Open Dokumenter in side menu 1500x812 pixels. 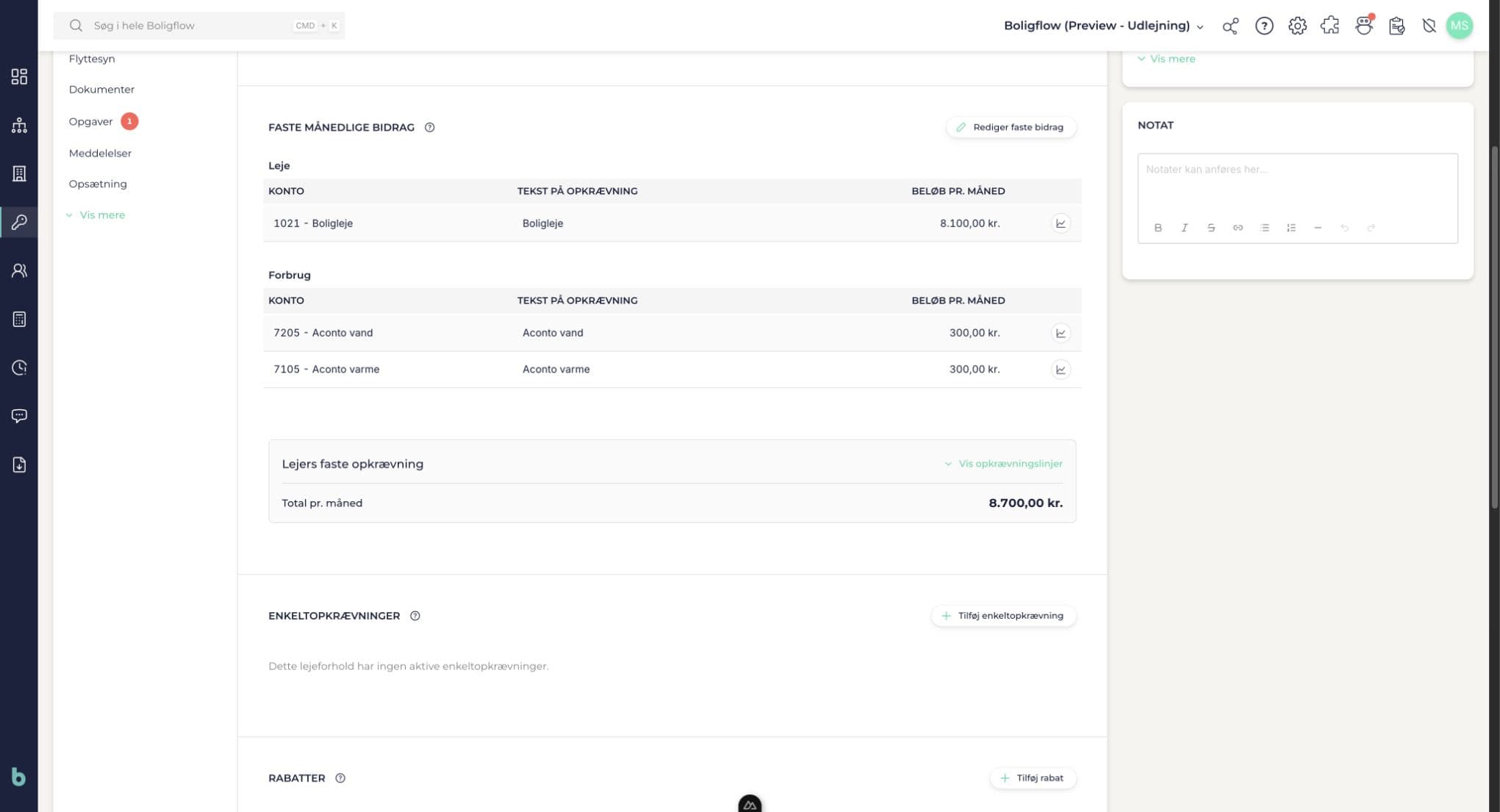pyautogui.click(x=101, y=90)
